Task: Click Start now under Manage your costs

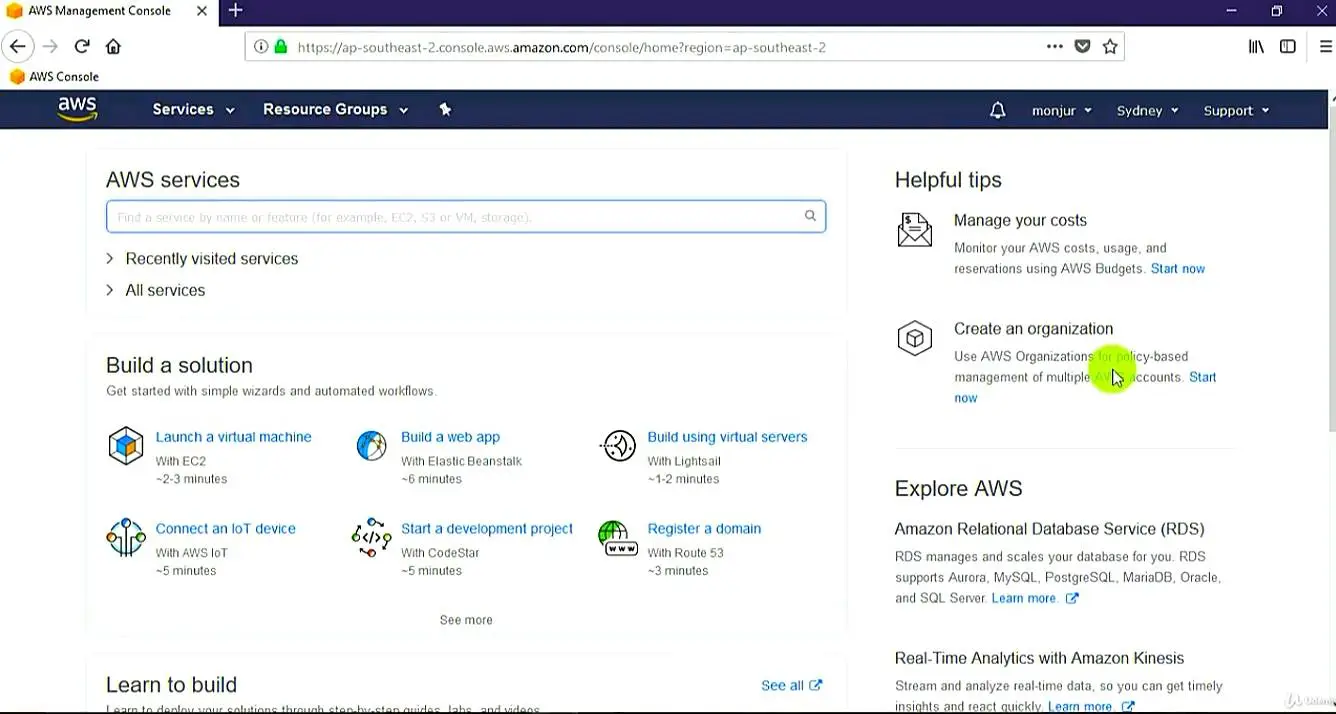Action: [1177, 269]
